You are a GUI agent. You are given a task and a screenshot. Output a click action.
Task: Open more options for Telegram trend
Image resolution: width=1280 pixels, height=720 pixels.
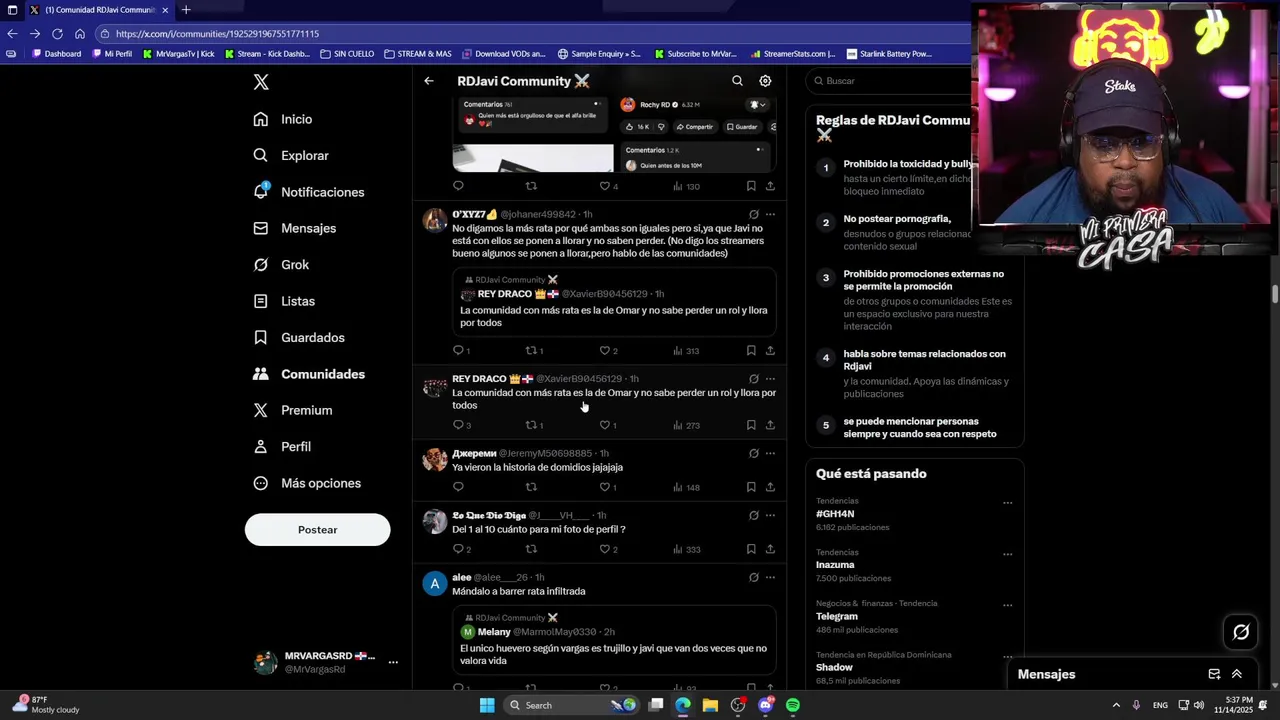[x=1007, y=605]
